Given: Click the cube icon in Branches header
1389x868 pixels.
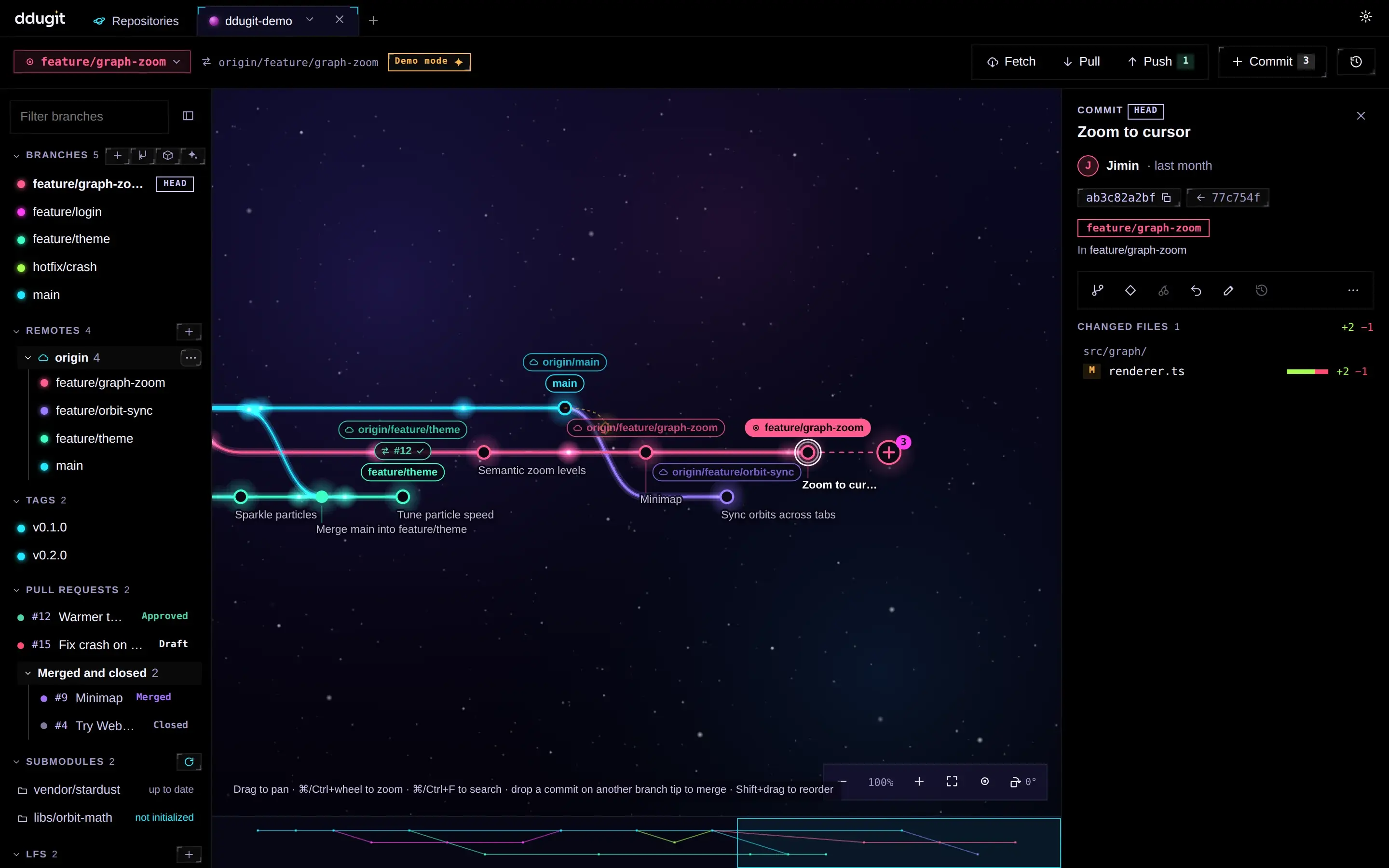Looking at the screenshot, I should point(168,155).
